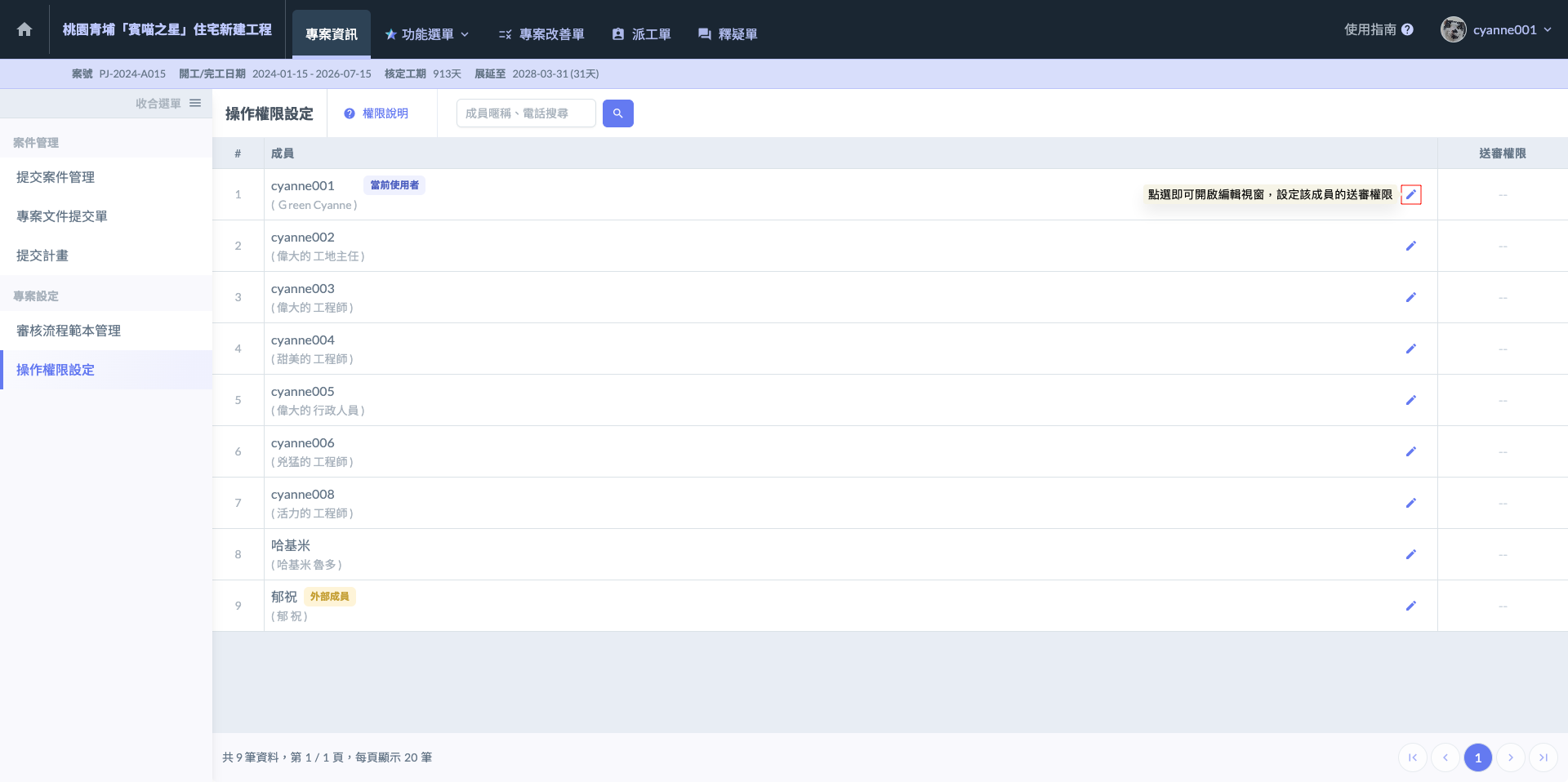The image size is (1568, 782).
Task: Open the 功能選單 dropdown
Action: [427, 34]
